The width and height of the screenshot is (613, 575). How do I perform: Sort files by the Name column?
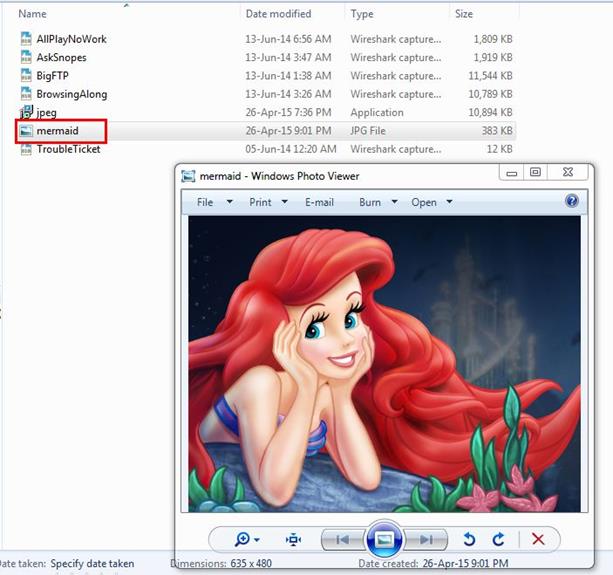point(33,15)
